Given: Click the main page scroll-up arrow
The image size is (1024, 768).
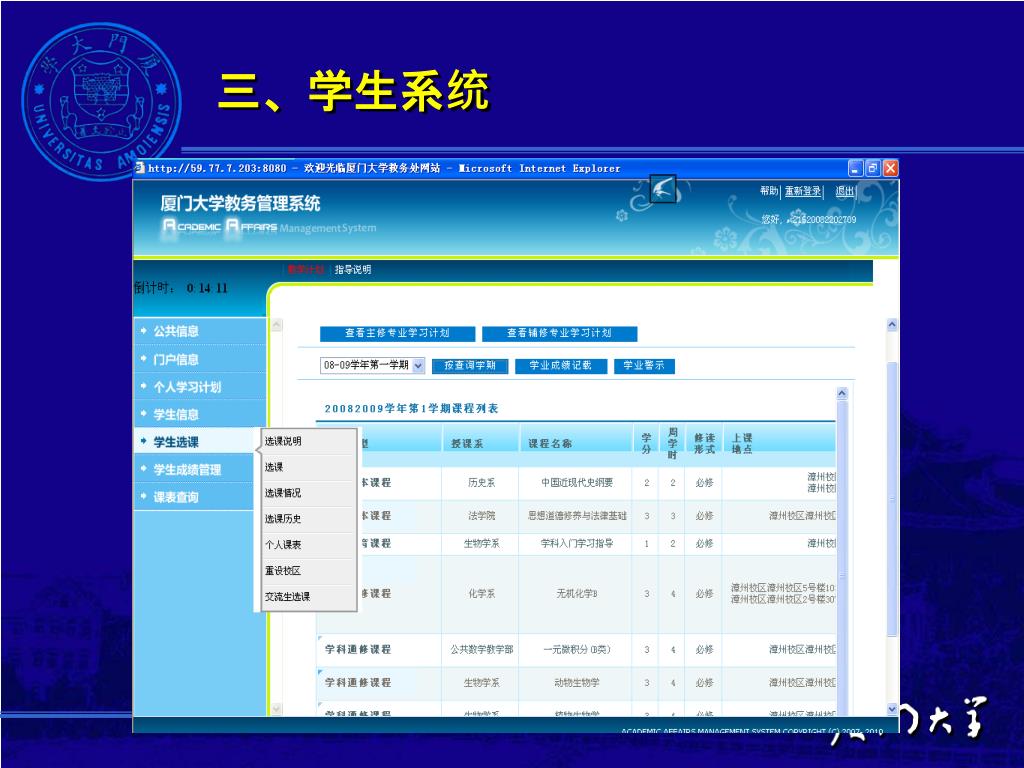Looking at the screenshot, I should [x=892, y=325].
